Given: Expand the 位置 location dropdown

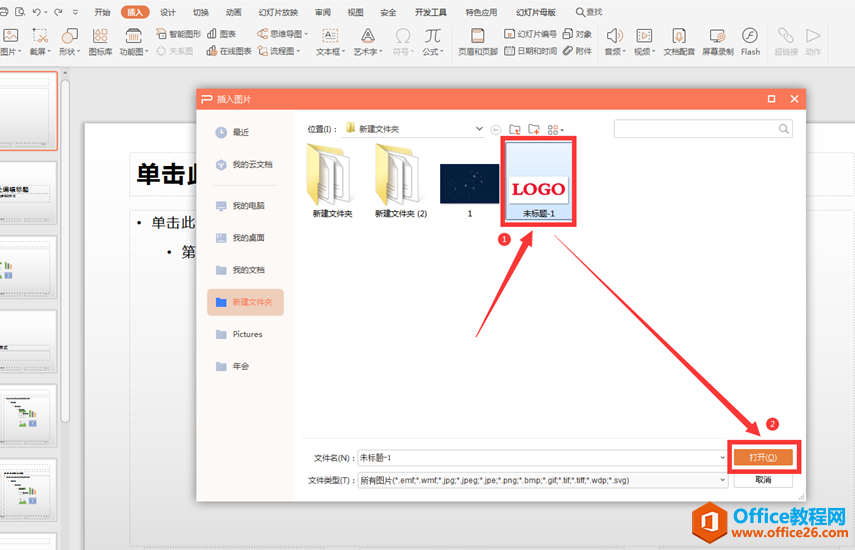Looking at the screenshot, I should [x=480, y=129].
